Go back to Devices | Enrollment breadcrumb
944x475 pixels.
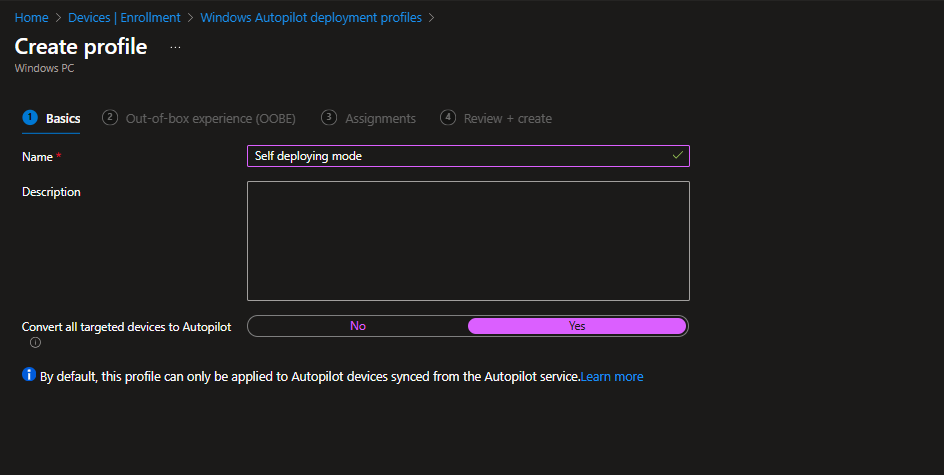124,18
